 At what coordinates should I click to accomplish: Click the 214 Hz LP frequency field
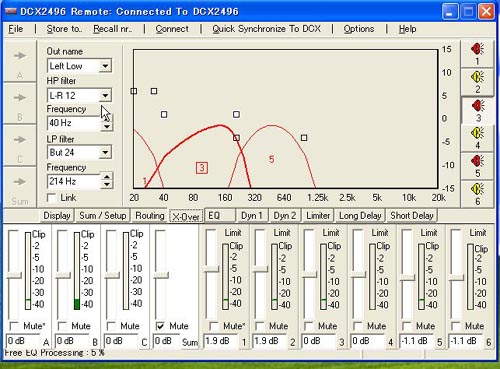tap(74, 181)
